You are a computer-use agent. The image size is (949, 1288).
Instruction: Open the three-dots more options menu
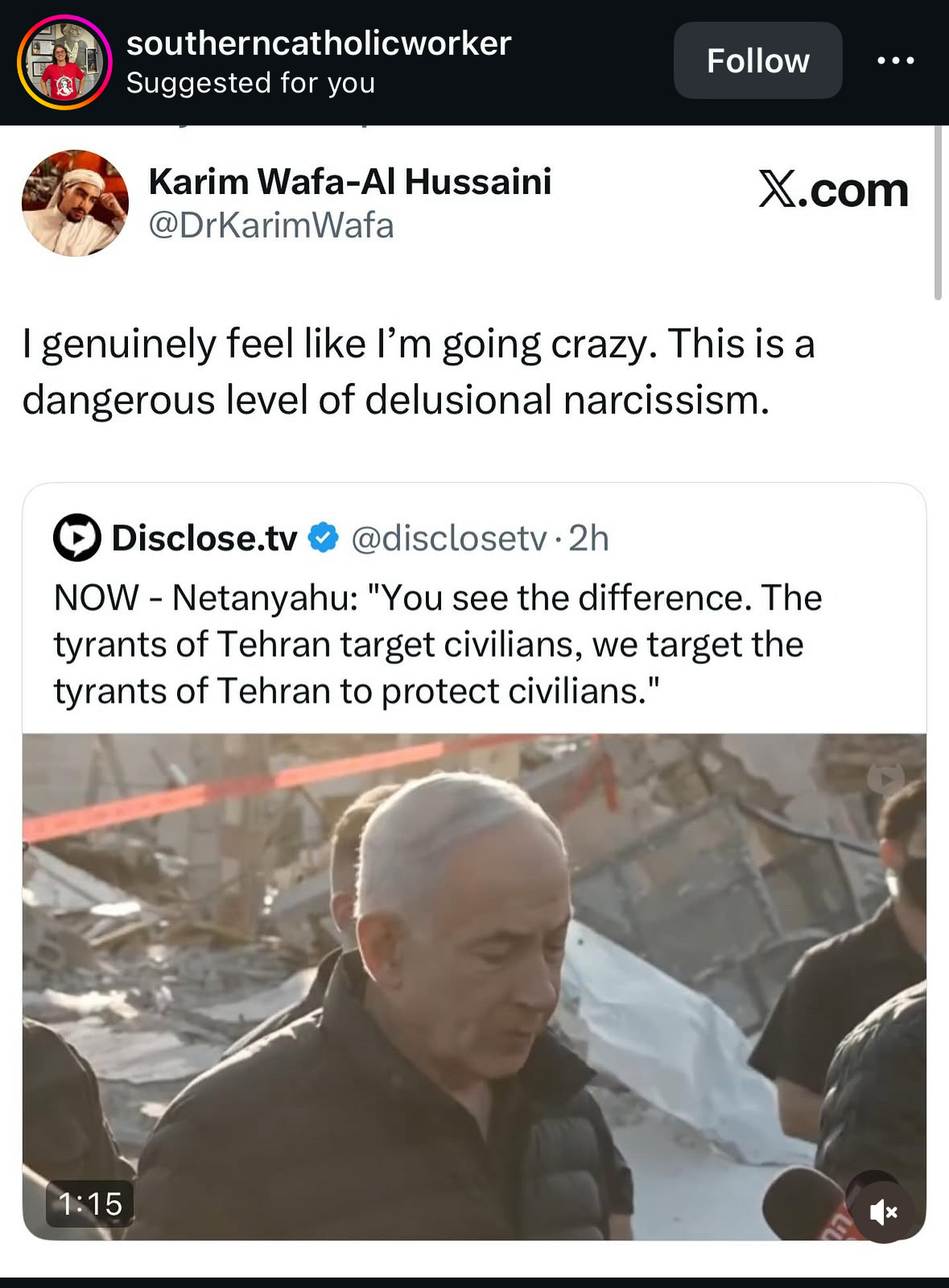895,60
